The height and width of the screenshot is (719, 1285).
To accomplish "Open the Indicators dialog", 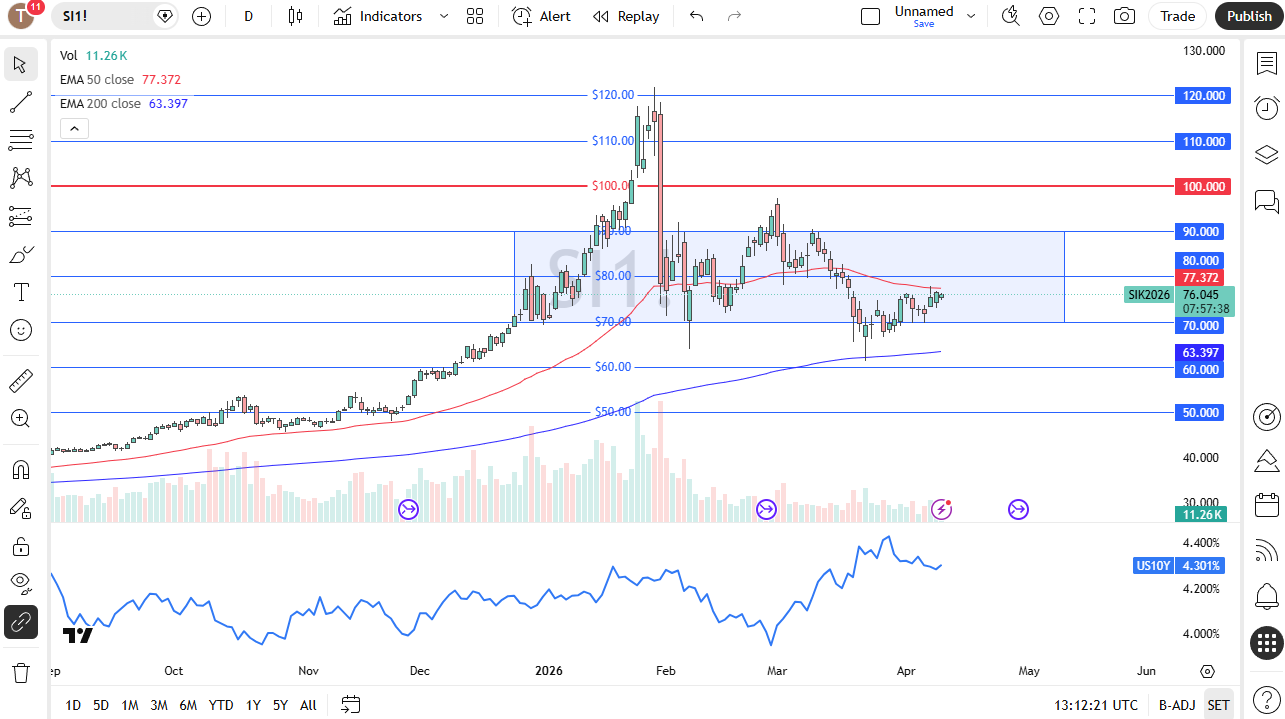I will (378, 16).
